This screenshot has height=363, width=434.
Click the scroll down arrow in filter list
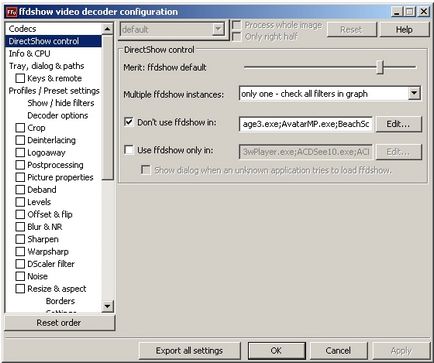107,306
